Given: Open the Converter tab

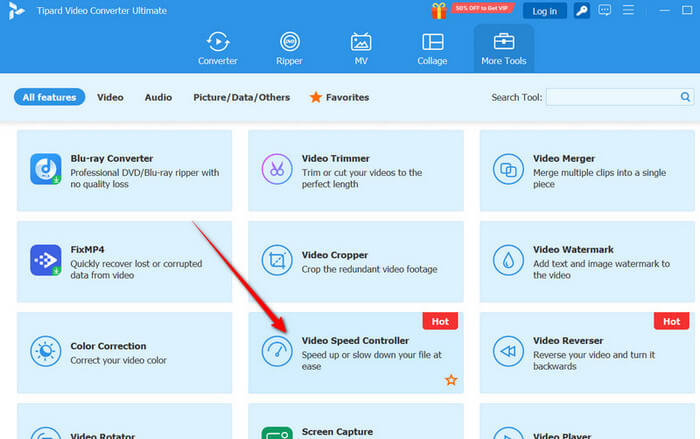Looking at the screenshot, I should (217, 49).
